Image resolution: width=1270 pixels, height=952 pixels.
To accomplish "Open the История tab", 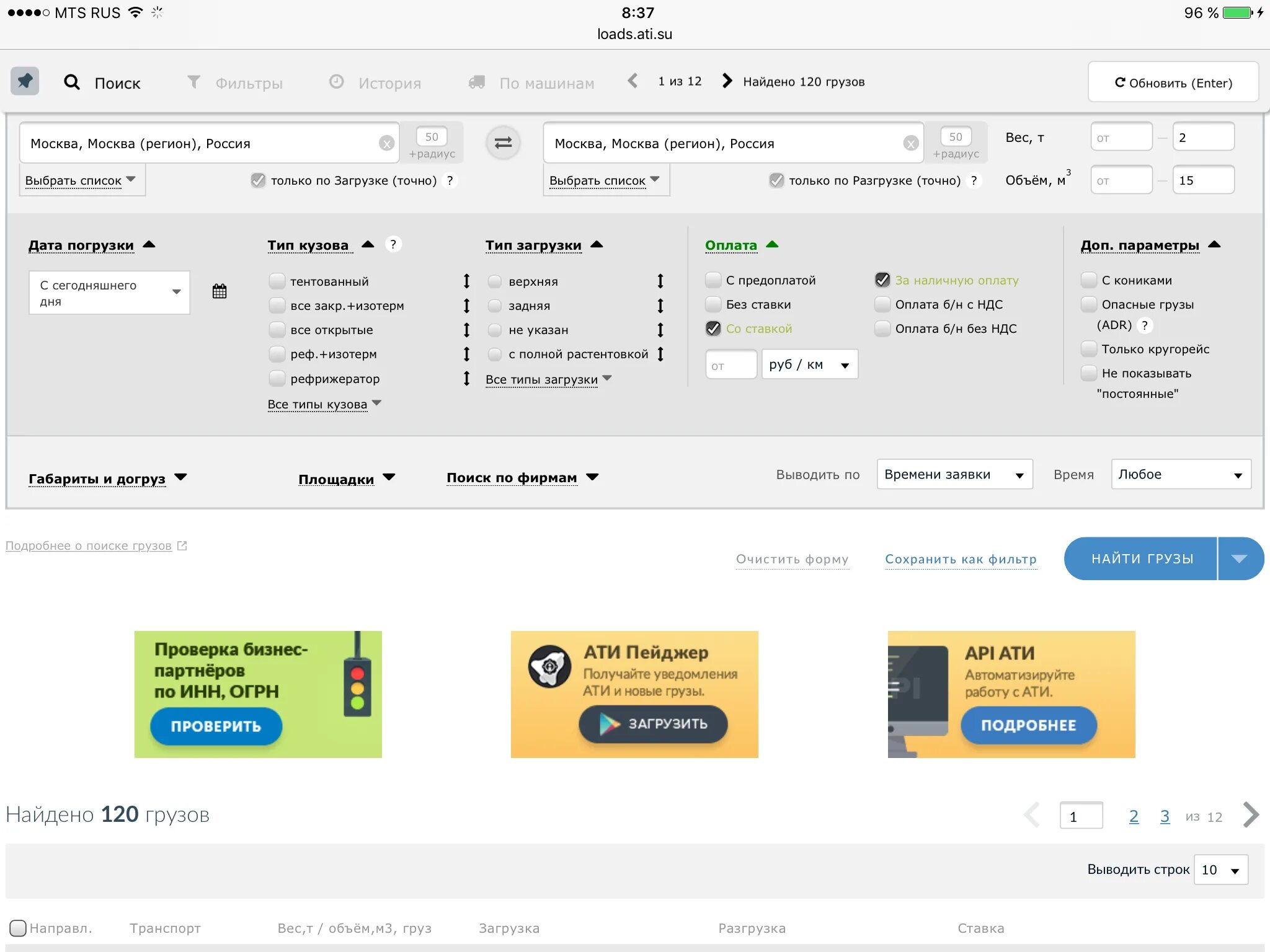I will (375, 82).
